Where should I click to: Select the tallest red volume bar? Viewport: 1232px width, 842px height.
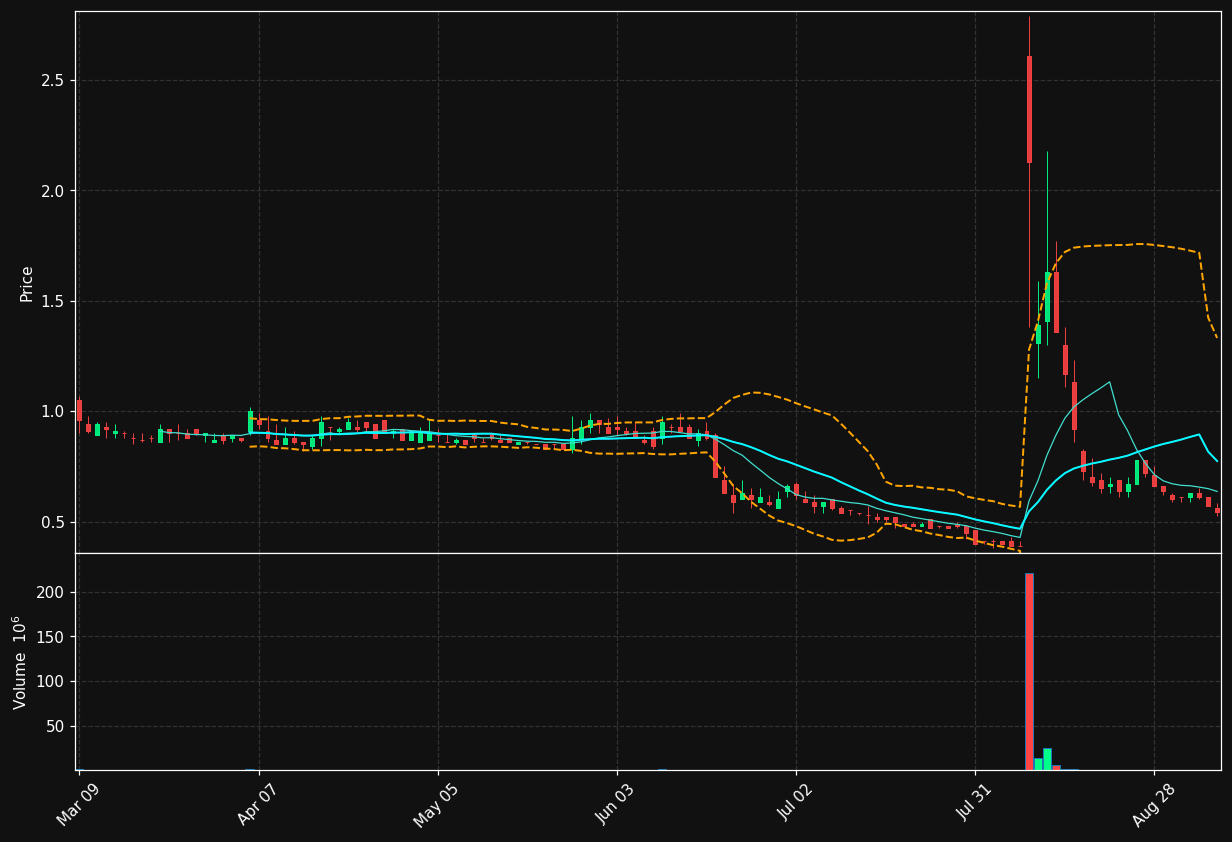1029,671
